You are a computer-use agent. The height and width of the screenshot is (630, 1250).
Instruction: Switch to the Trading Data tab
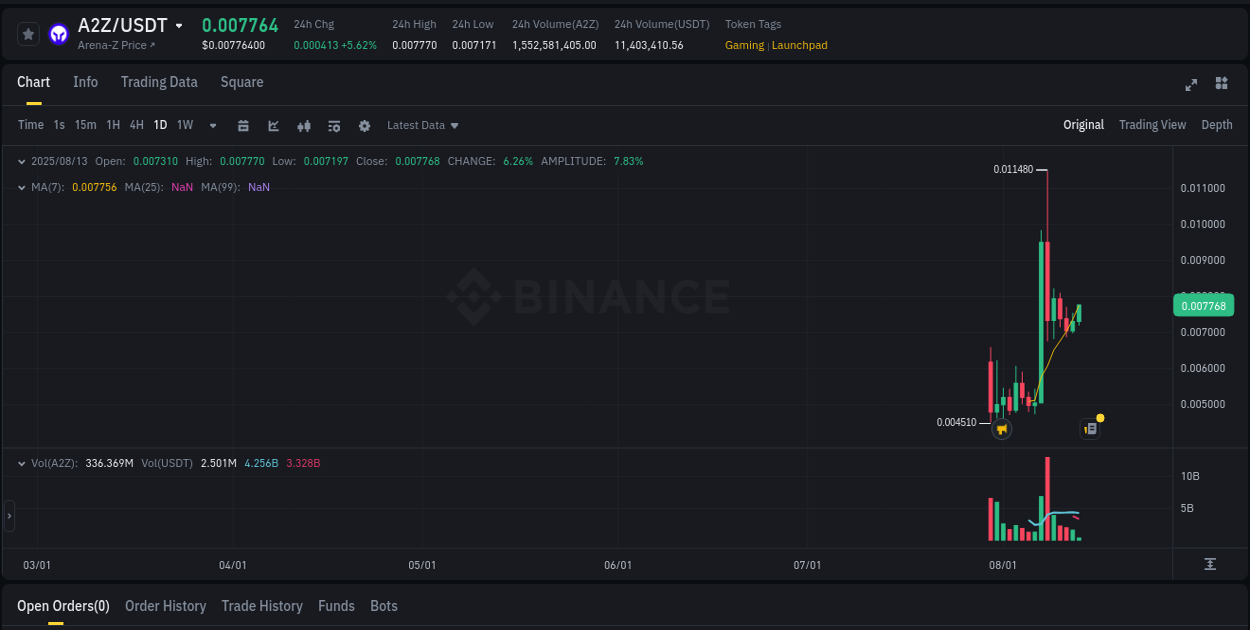pos(159,82)
